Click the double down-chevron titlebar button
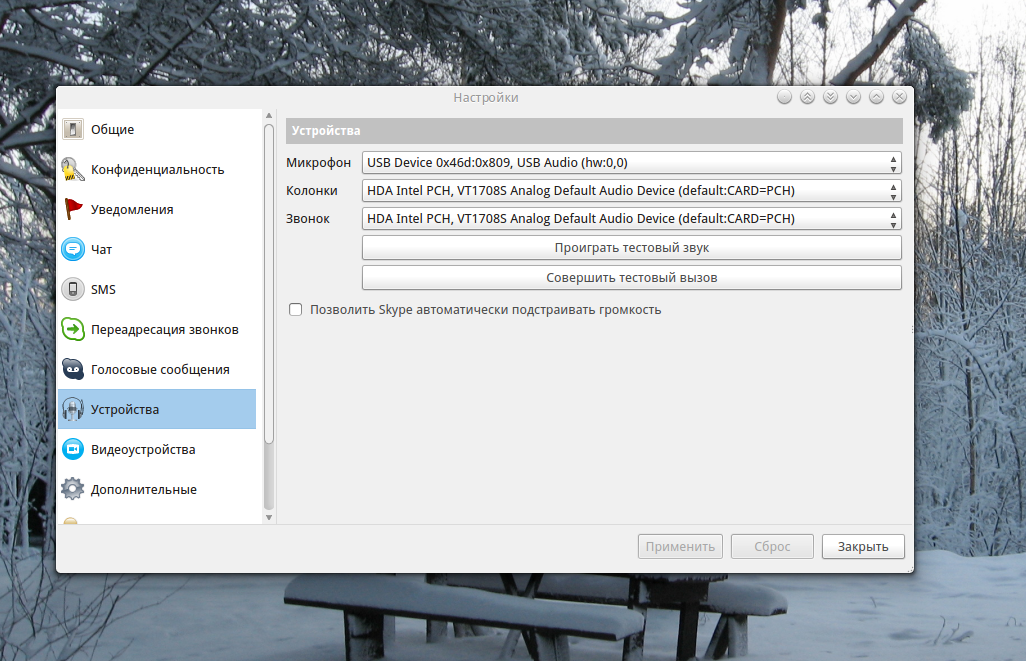 830,97
